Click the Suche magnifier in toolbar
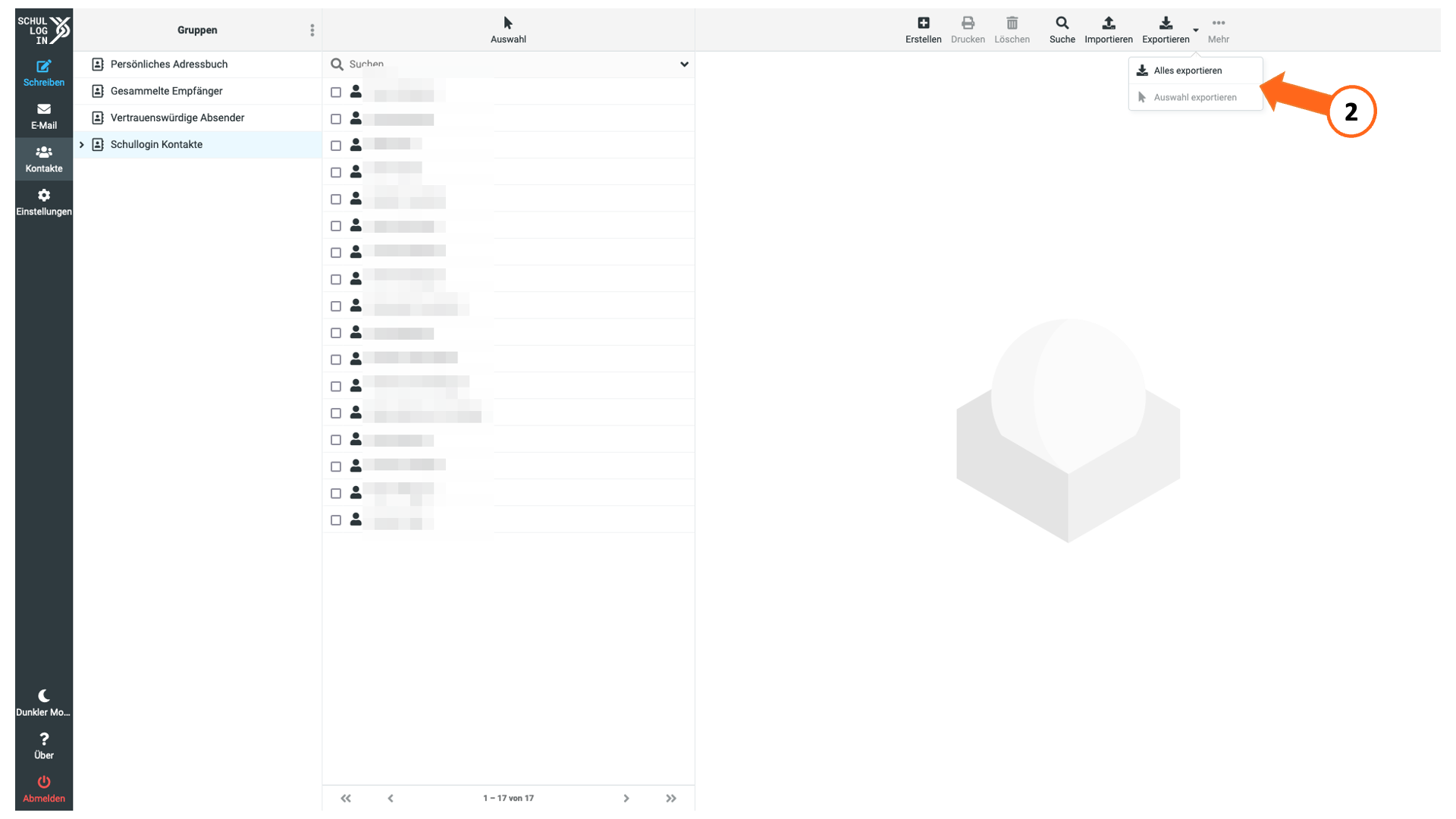Image resolution: width=1456 pixels, height=819 pixels. 1062,23
